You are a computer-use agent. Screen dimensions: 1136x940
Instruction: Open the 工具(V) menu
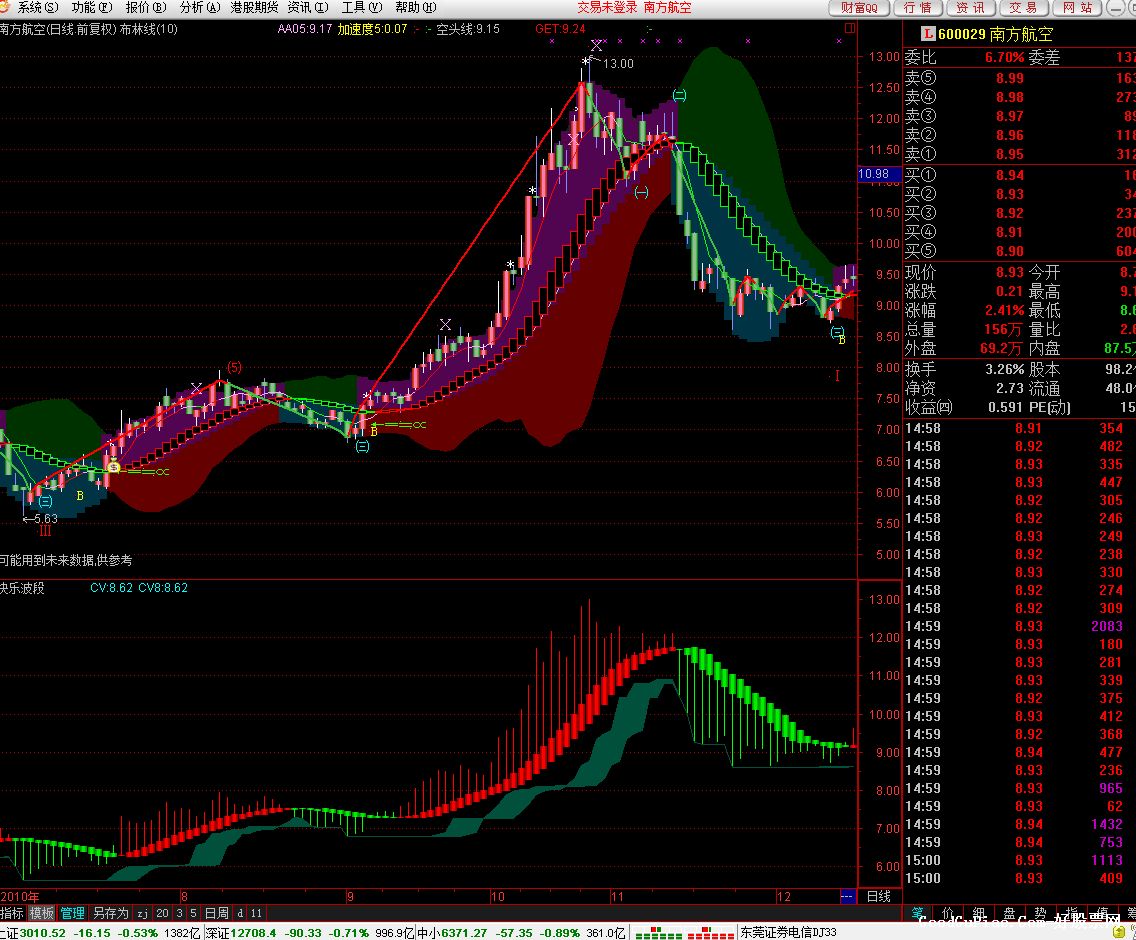[x=362, y=7]
